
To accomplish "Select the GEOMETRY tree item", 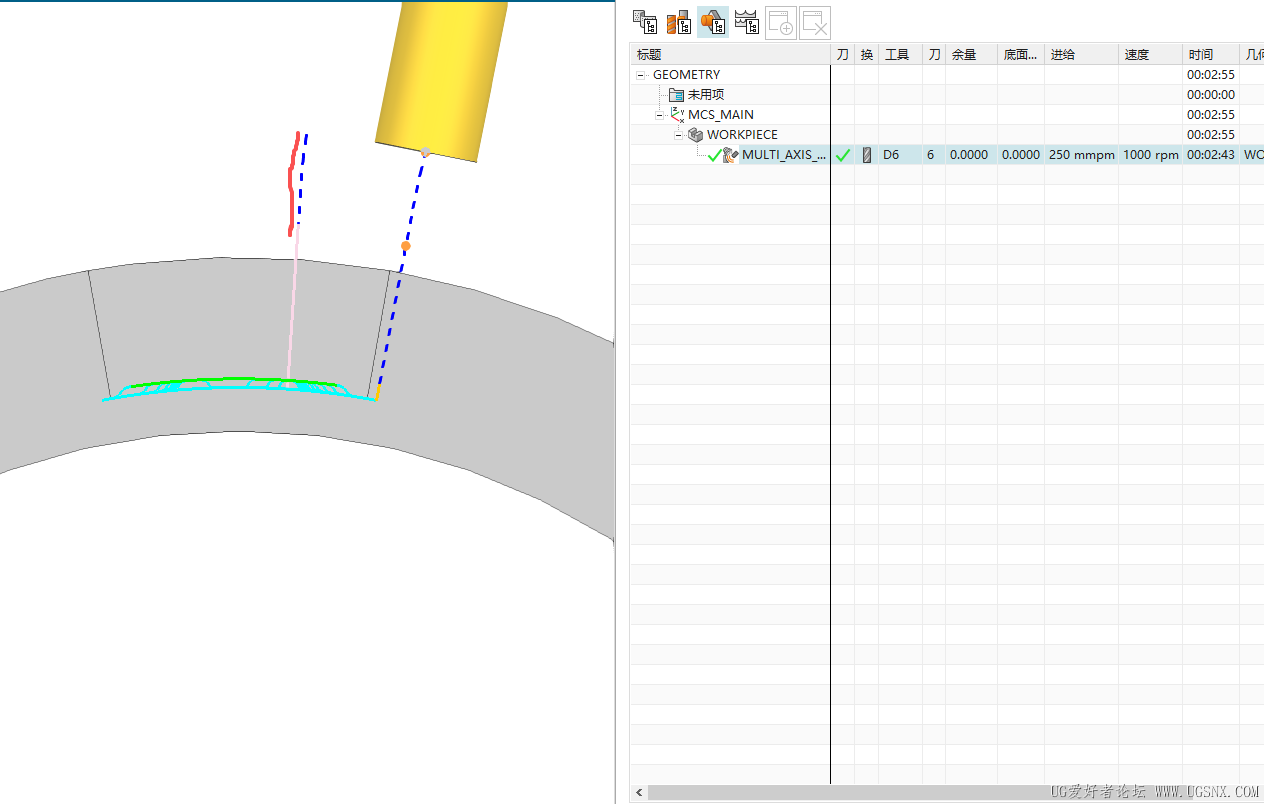I will [686, 75].
